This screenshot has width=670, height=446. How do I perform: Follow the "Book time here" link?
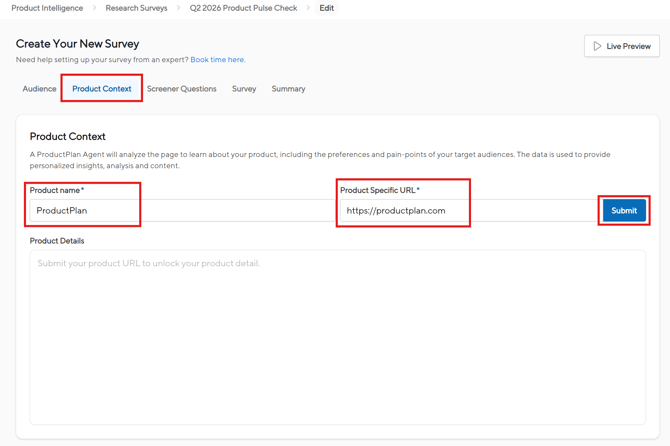coord(217,60)
